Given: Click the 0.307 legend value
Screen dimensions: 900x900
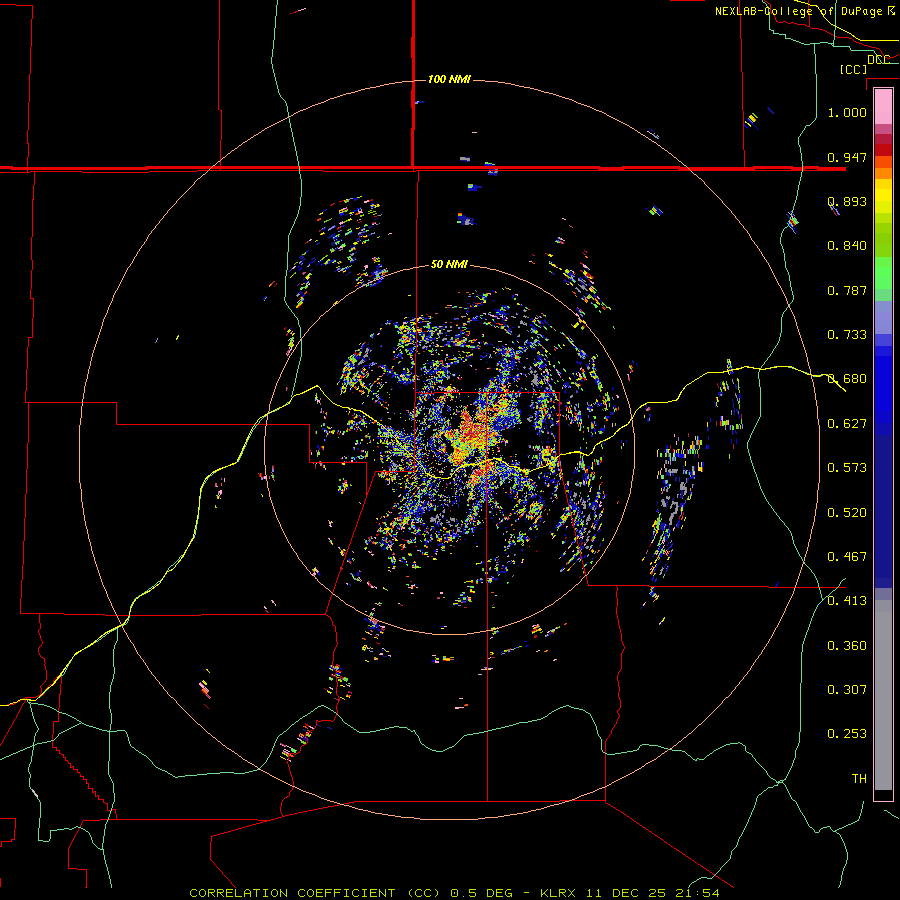Looking at the screenshot, I should [x=847, y=690].
